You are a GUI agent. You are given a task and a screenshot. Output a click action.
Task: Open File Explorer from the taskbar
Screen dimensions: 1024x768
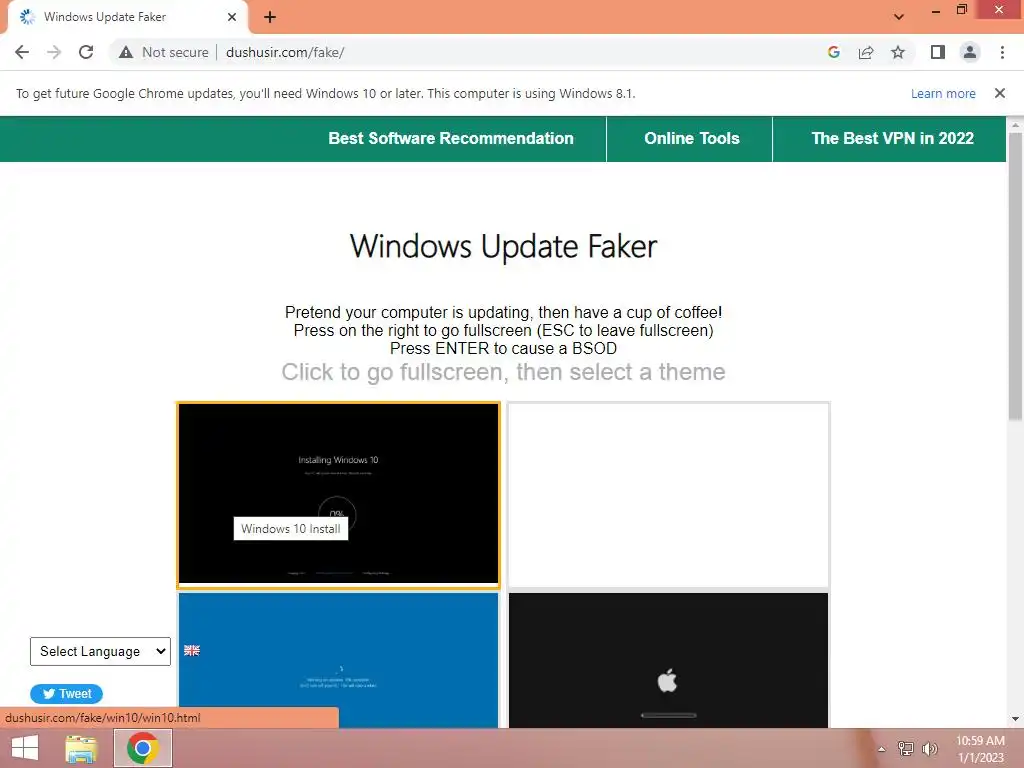click(81, 748)
